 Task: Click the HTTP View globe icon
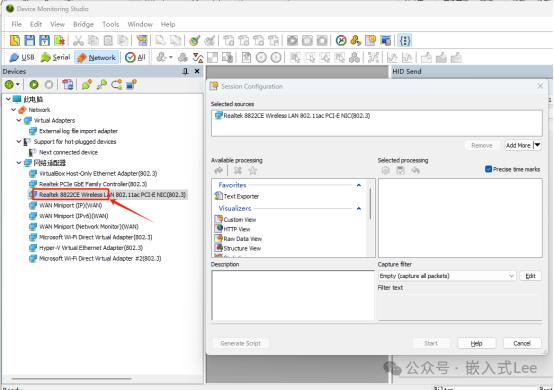click(x=219, y=229)
